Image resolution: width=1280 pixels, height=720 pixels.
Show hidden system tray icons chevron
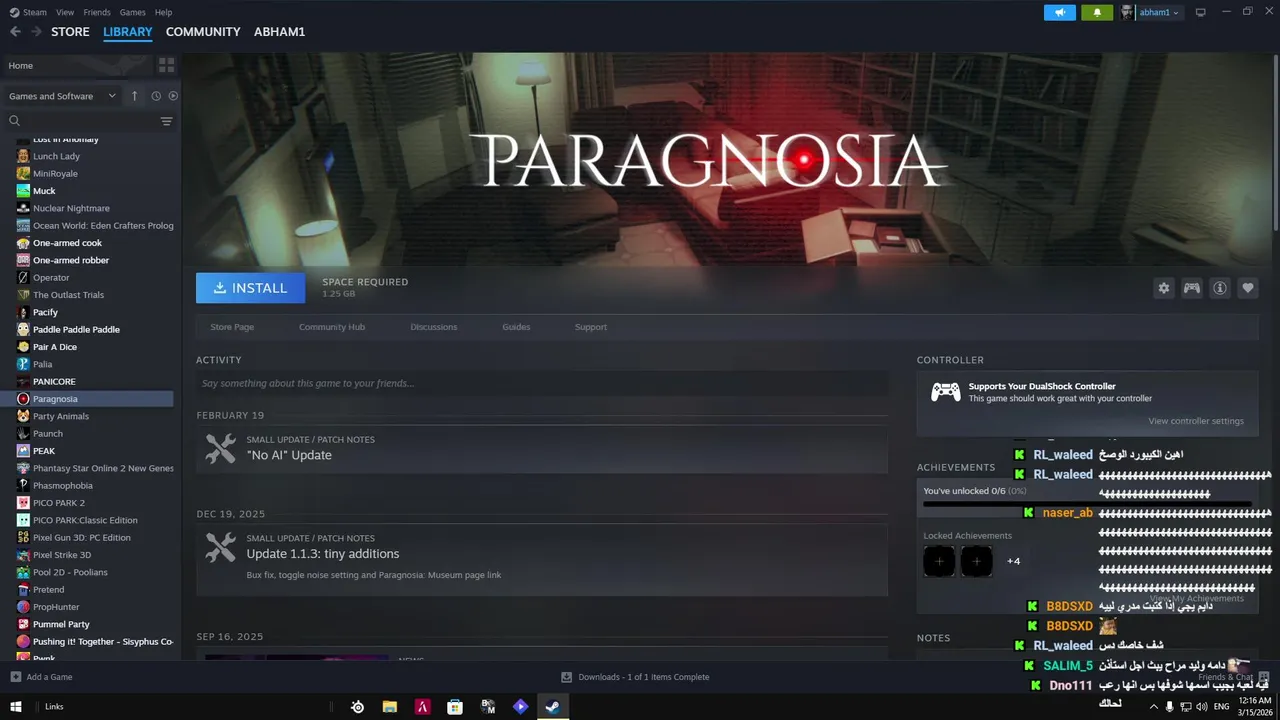(x=1153, y=707)
